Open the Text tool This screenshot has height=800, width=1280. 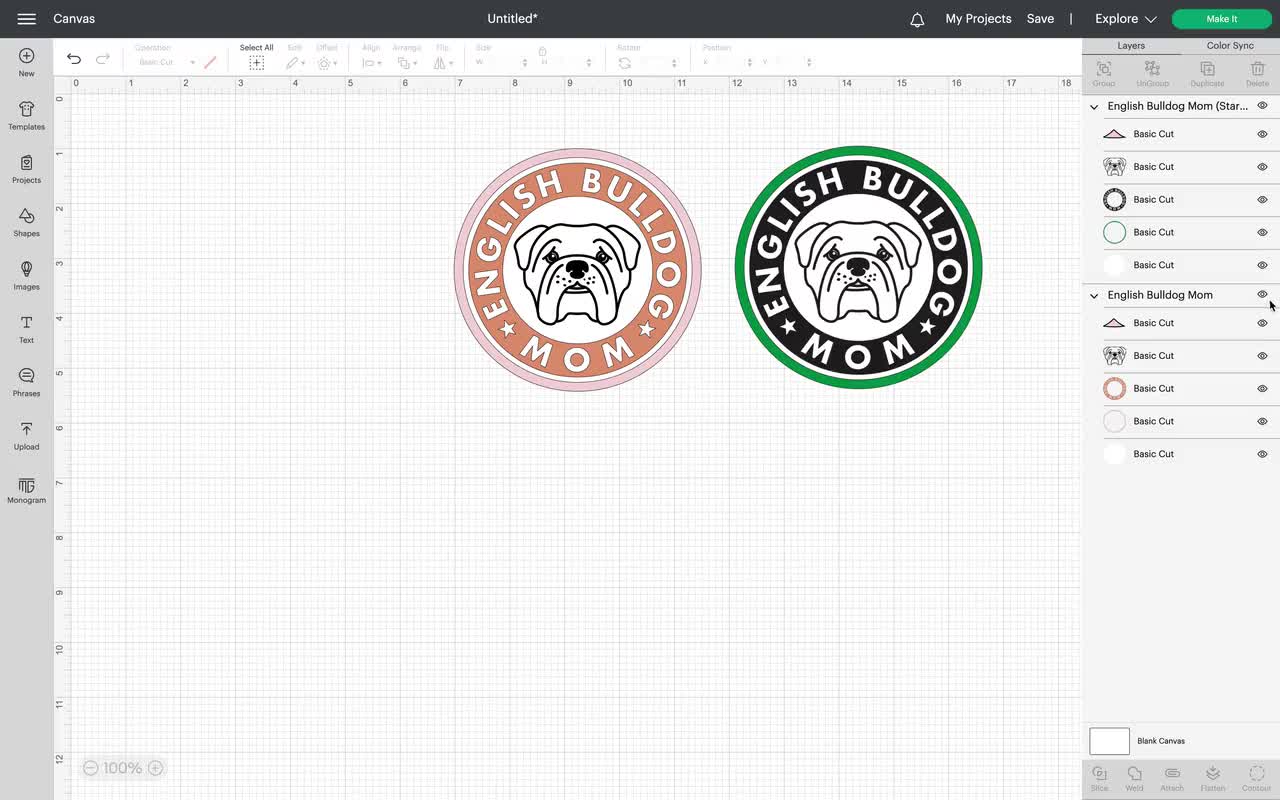(26, 327)
